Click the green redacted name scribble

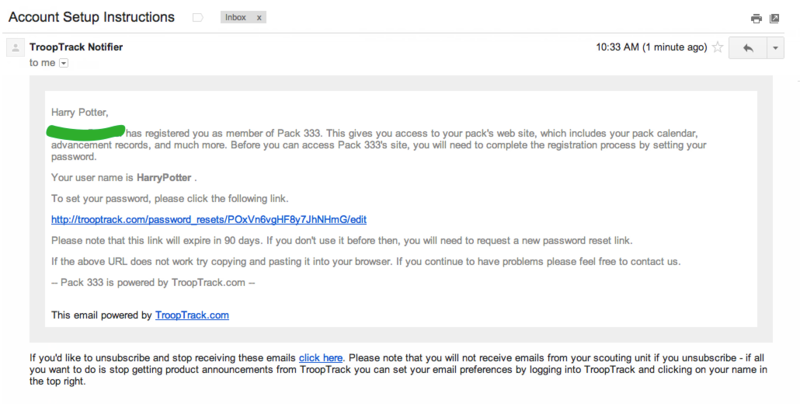point(86,132)
